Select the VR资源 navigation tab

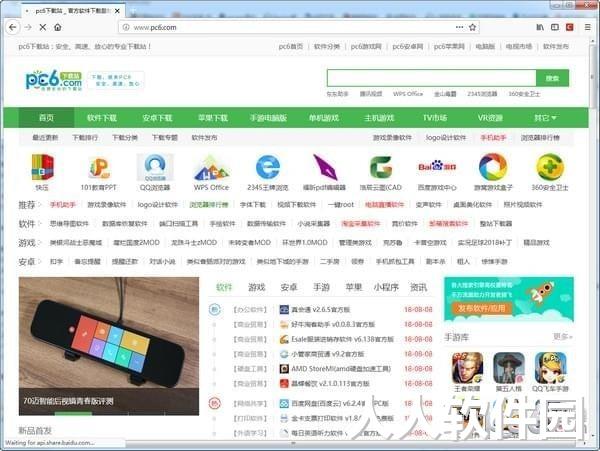pos(490,117)
